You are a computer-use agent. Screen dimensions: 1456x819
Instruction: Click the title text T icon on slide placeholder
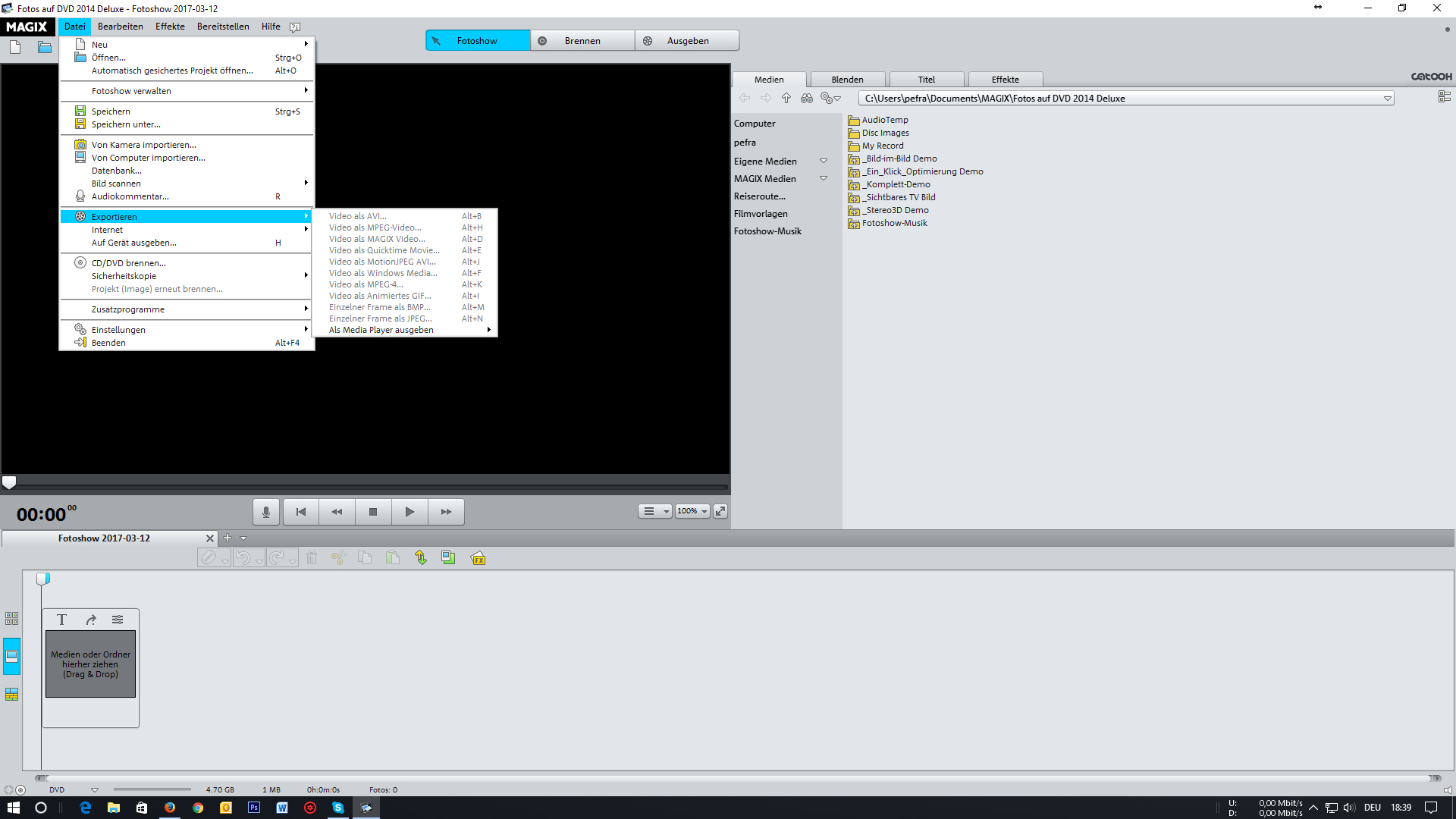[62, 620]
